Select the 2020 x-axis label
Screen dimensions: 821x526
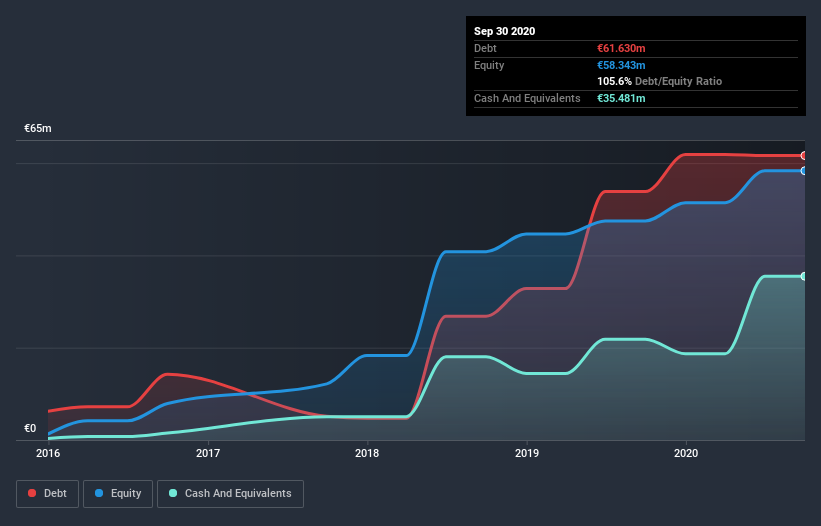tap(686, 453)
